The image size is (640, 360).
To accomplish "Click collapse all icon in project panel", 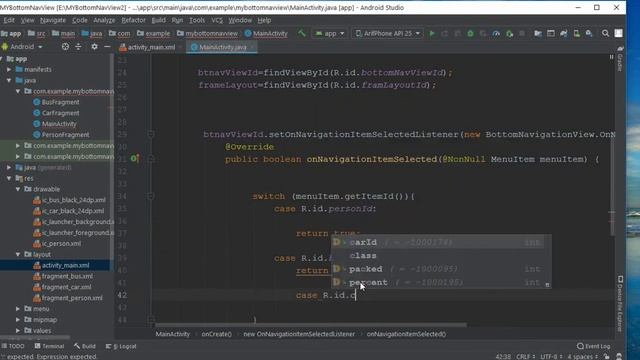I will [x=78, y=47].
